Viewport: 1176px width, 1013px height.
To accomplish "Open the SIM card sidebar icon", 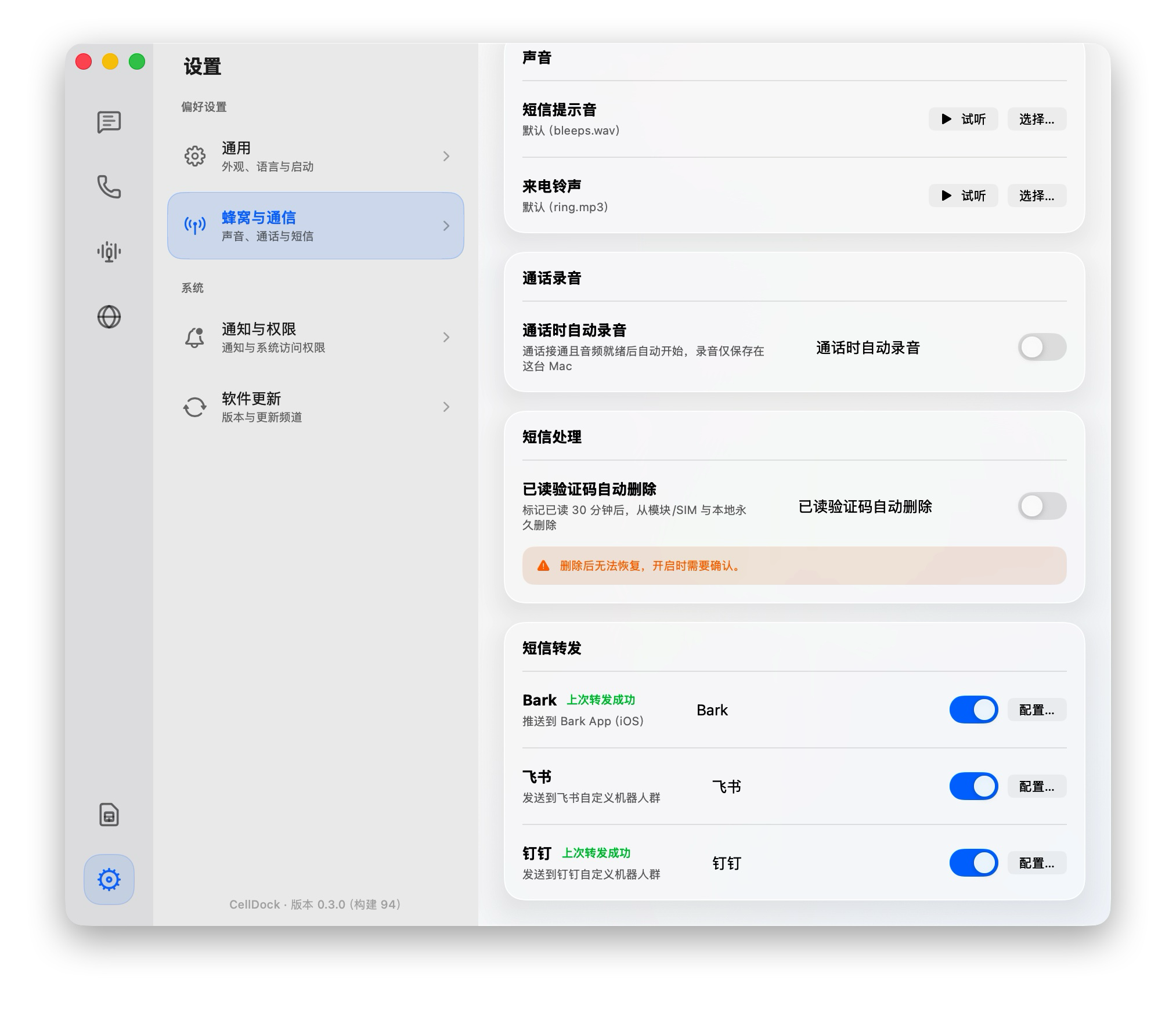I will point(109,815).
